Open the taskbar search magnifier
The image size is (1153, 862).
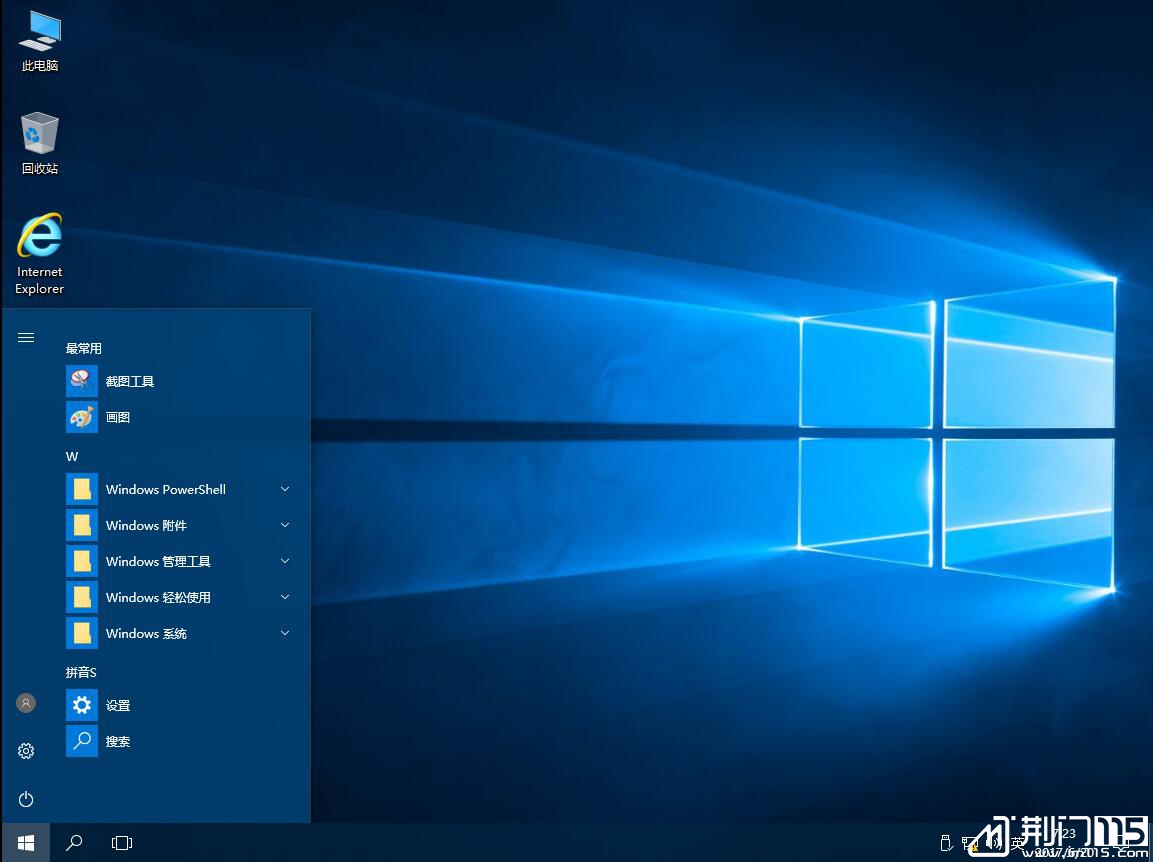click(x=74, y=843)
